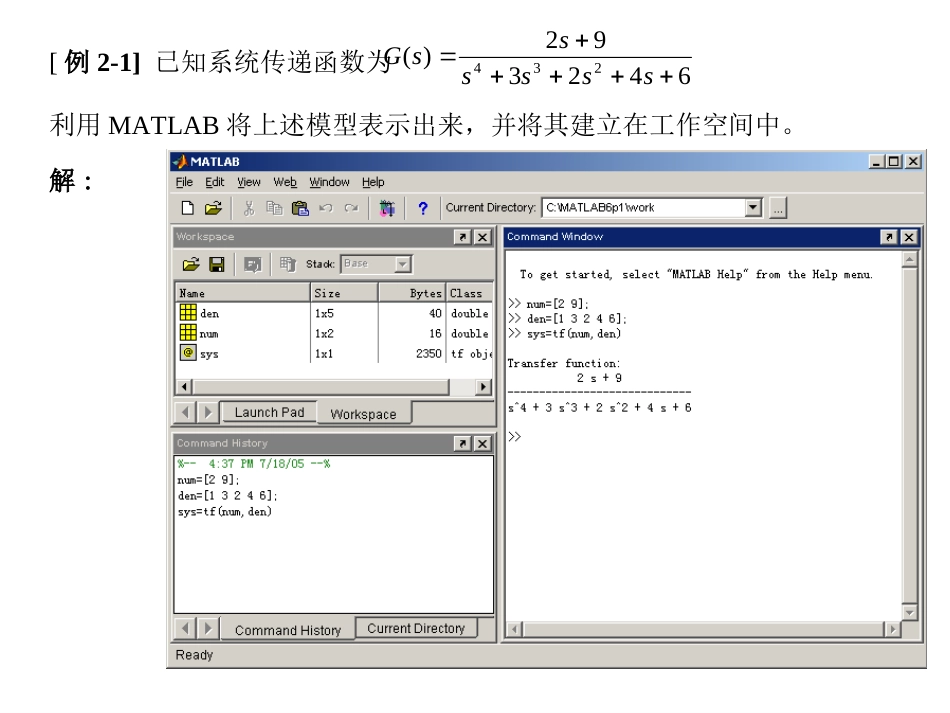Browse for folder with the ellipsis button
Viewport: 950px width, 713px height.
(x=778, y=208)
